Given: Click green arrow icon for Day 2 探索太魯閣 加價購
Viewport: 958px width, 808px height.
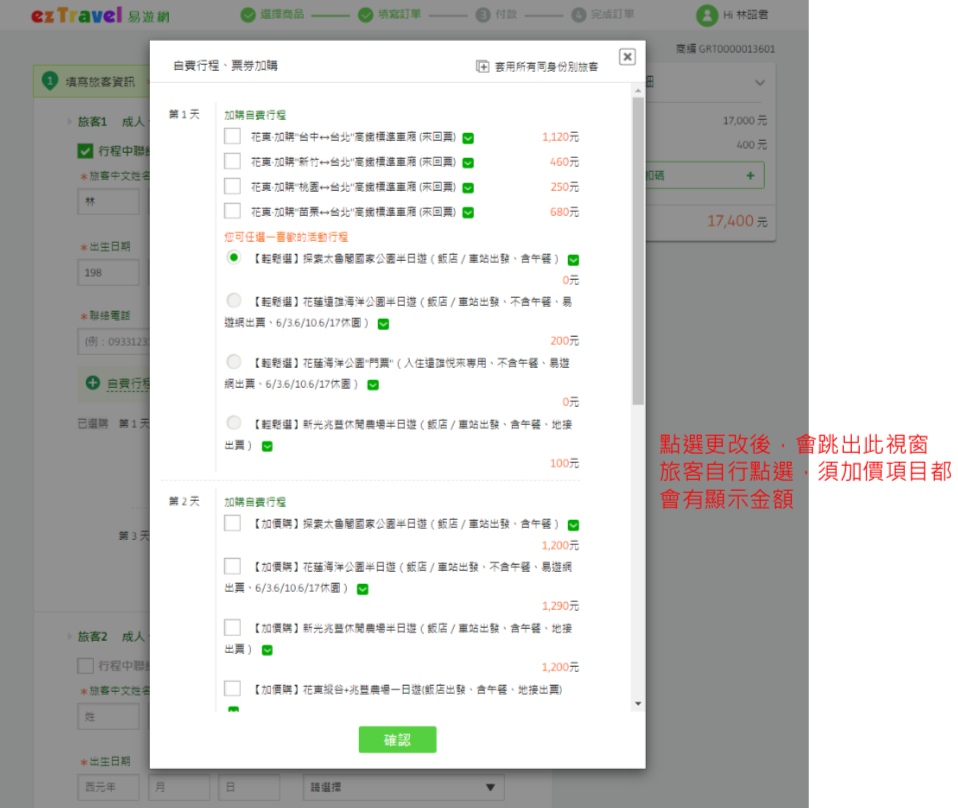Looking at the screenshot, I should tap(574, 525).
